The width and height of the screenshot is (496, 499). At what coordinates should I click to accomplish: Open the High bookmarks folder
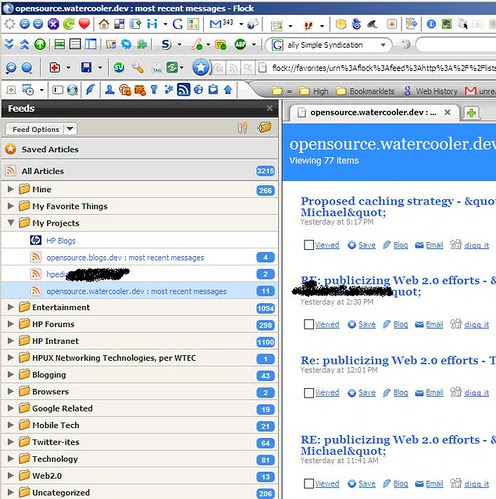(314, 91)
